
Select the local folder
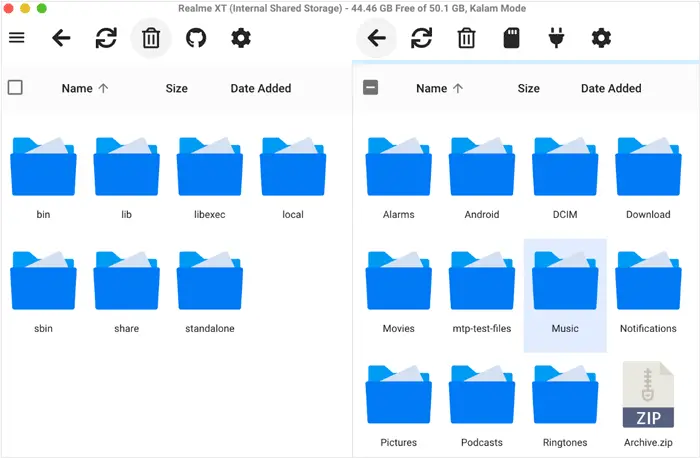[x=293, y=179]
